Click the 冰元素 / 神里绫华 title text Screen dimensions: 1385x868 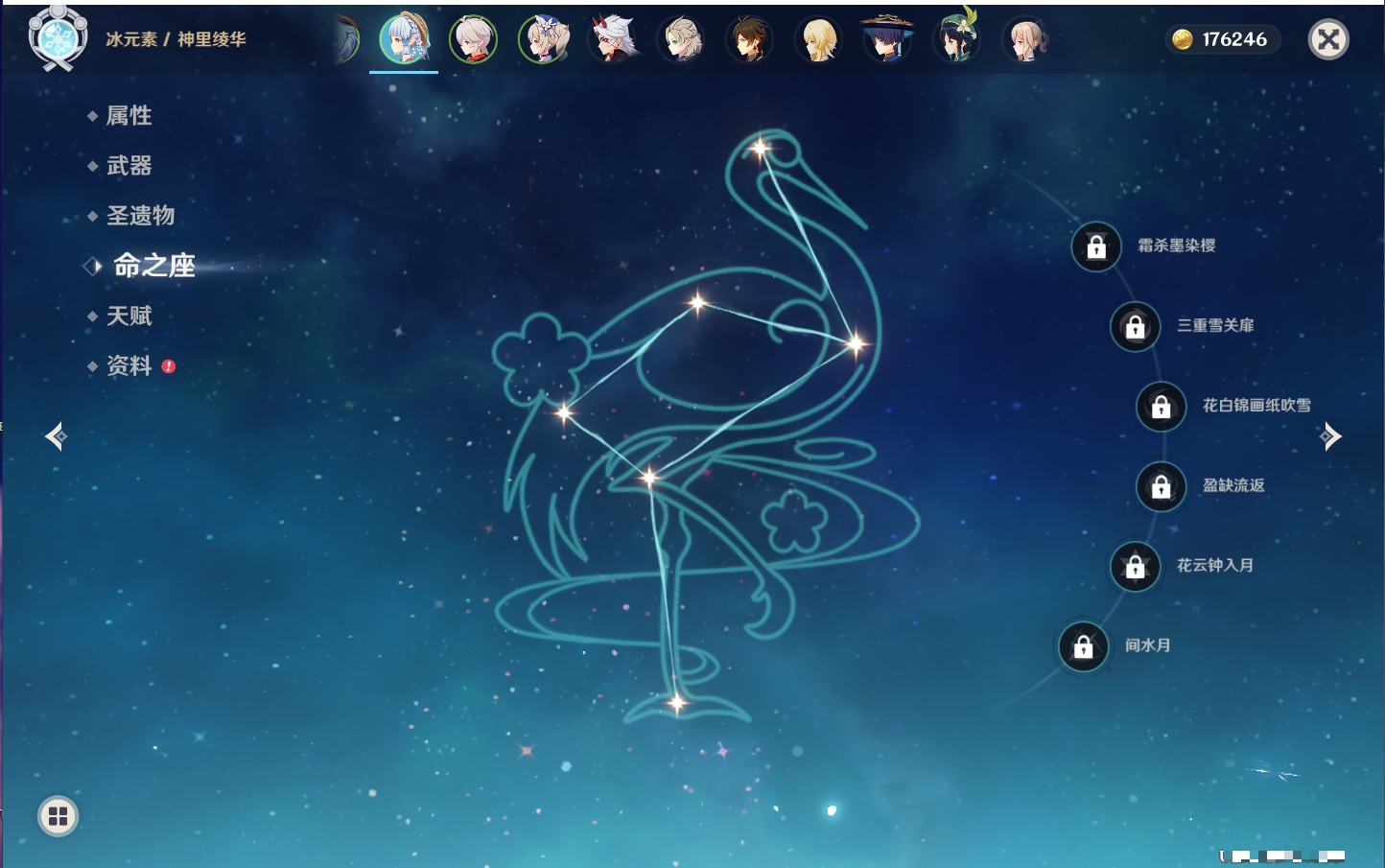point(176,39)
